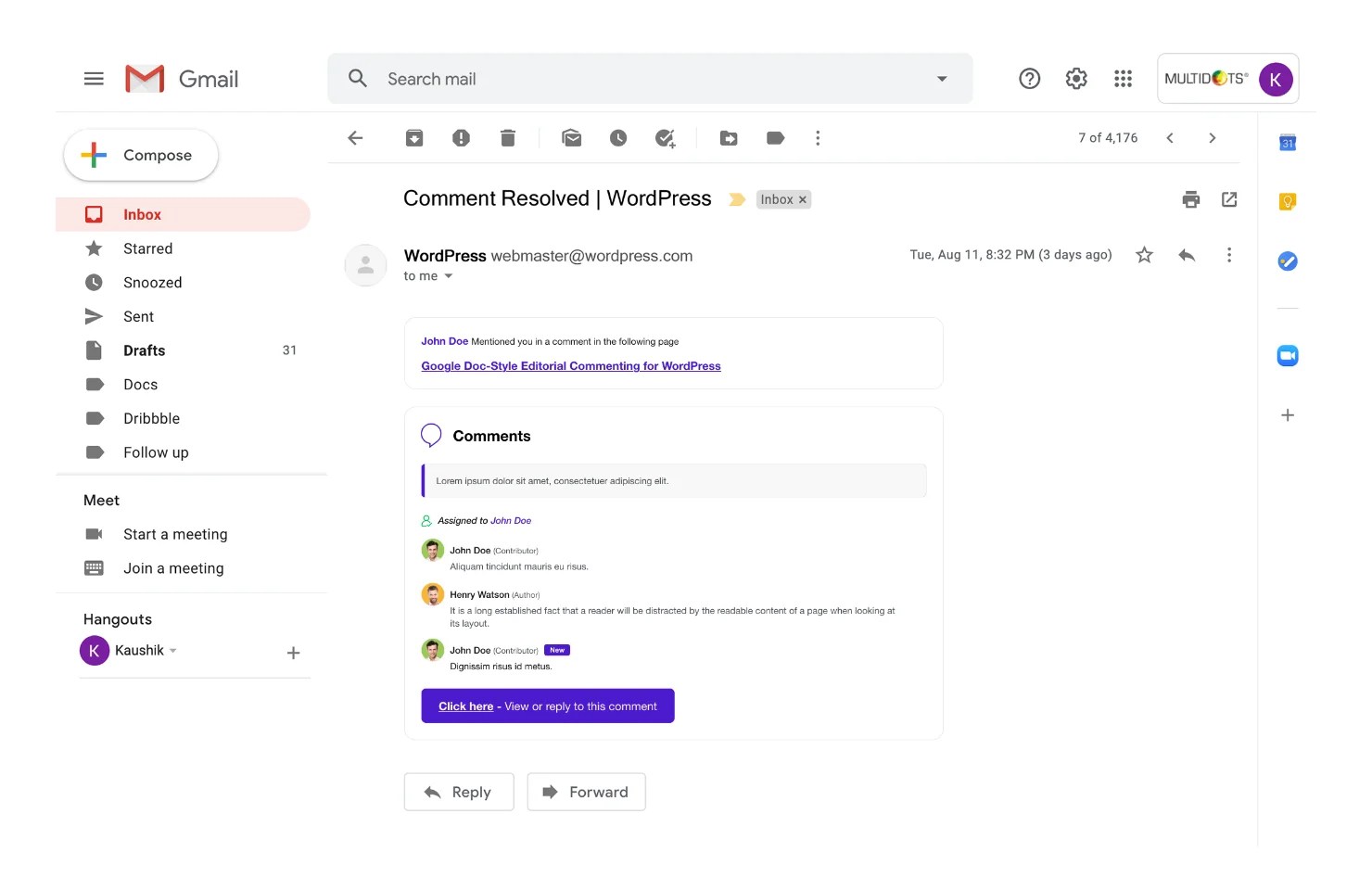The height and width of the screenshot is (890, 1372).
Task: Start a new Hangouts conversation plus
Action: tap(293, 653)
